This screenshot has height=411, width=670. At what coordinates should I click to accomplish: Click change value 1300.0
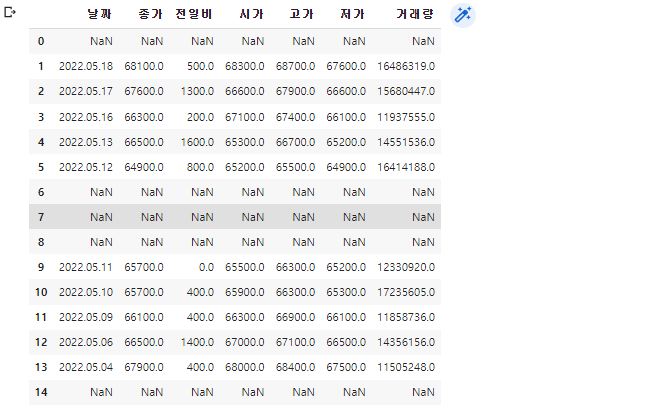pos(197,91)
